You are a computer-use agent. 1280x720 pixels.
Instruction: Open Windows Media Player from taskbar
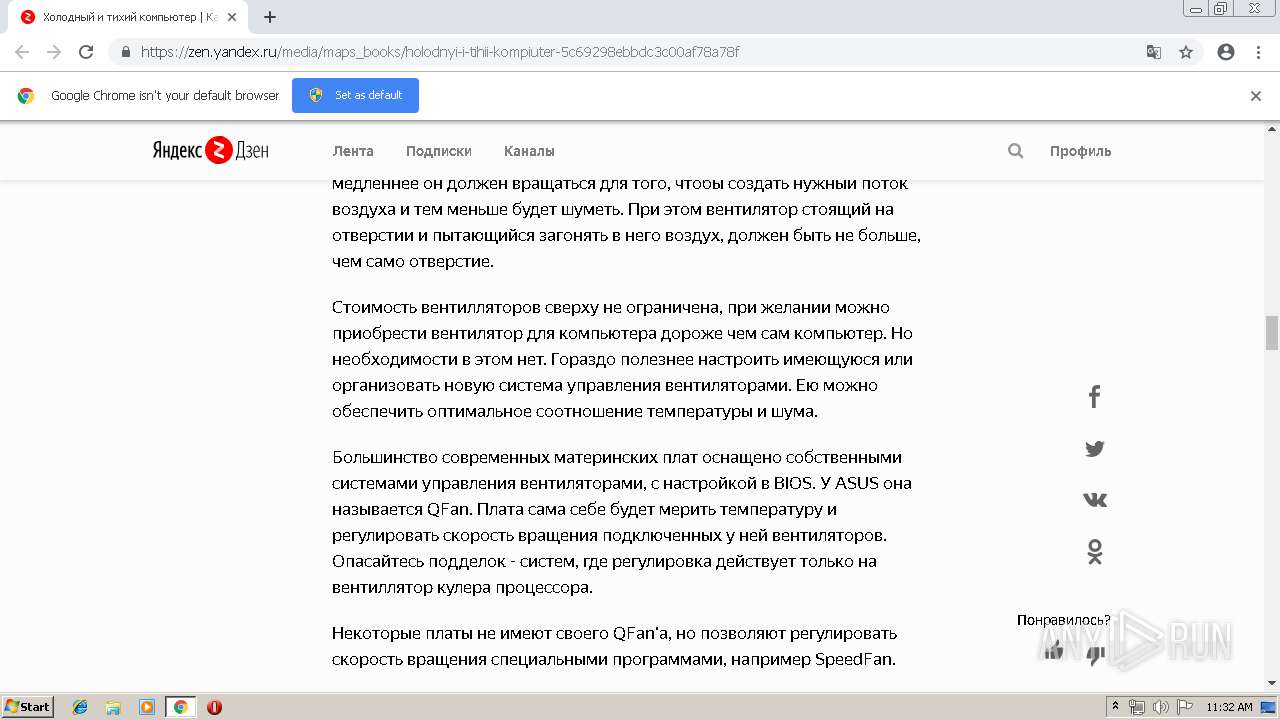pyautogui.click(x=147, y=707)
